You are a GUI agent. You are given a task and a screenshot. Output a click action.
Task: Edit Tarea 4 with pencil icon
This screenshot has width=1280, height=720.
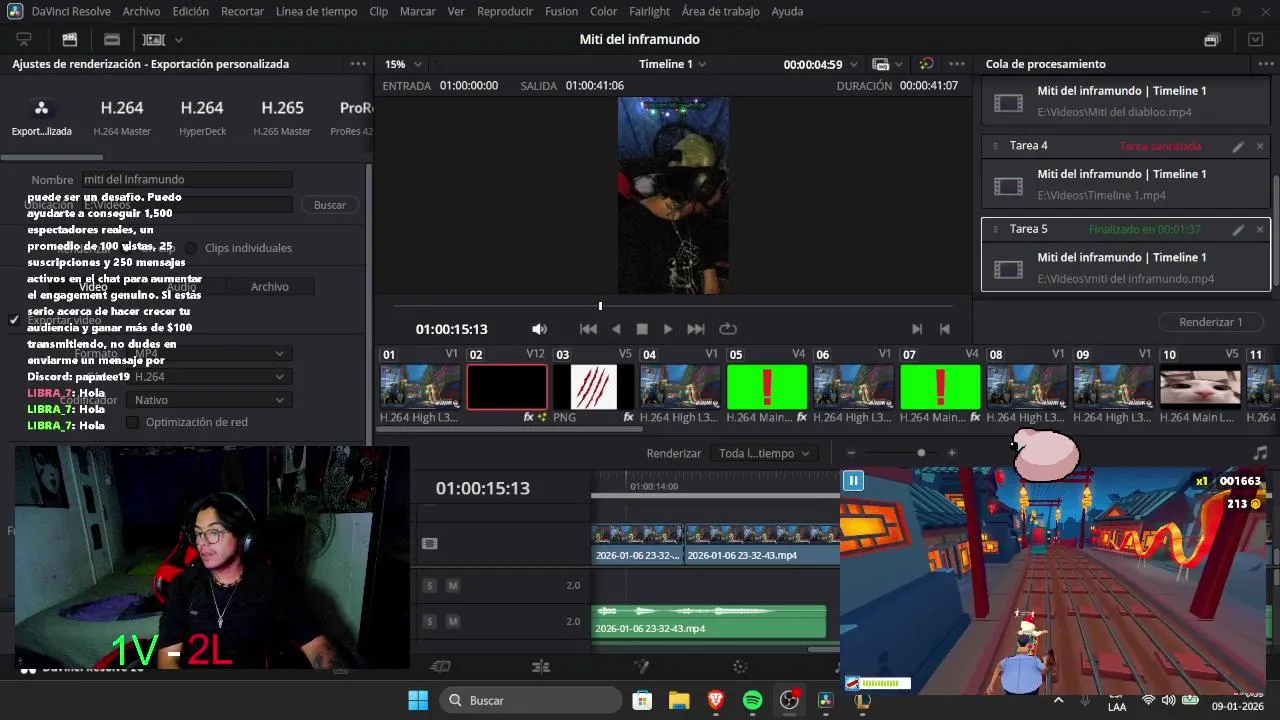[x=1238, y=146]
